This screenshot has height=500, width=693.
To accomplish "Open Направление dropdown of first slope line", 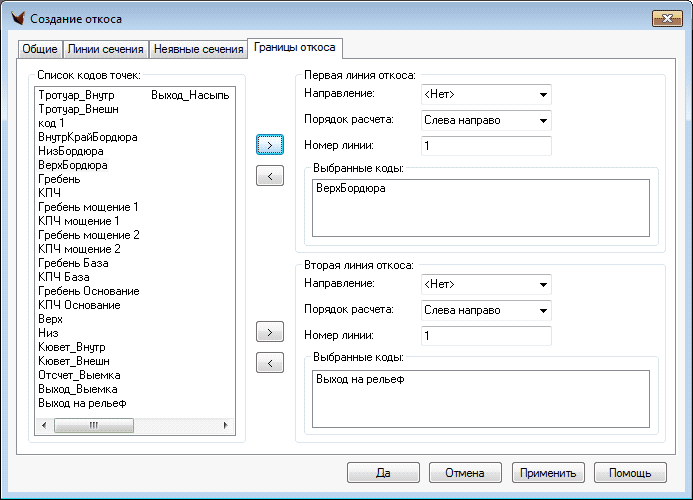I will [486, 94].
